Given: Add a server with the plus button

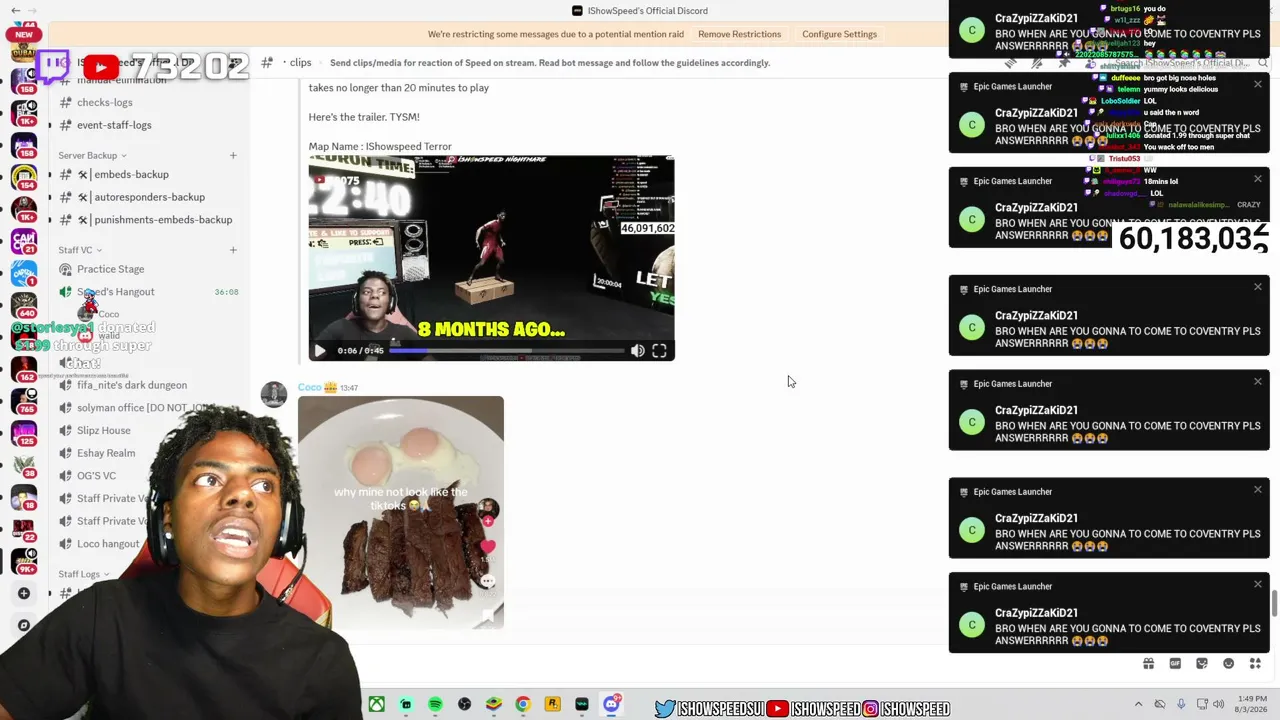Looking at the screenshot, I should 24,594.
